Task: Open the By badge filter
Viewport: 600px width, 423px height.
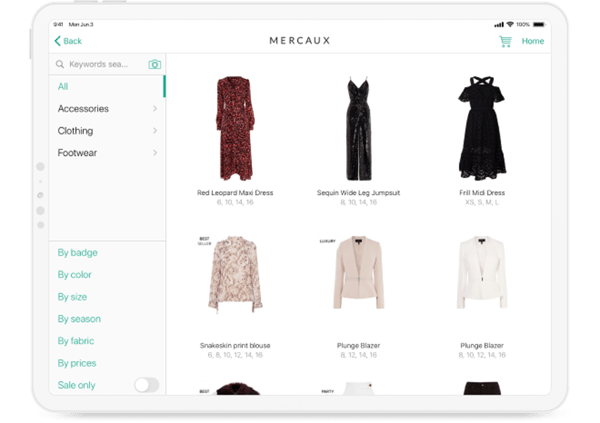Action: point(77,253)
